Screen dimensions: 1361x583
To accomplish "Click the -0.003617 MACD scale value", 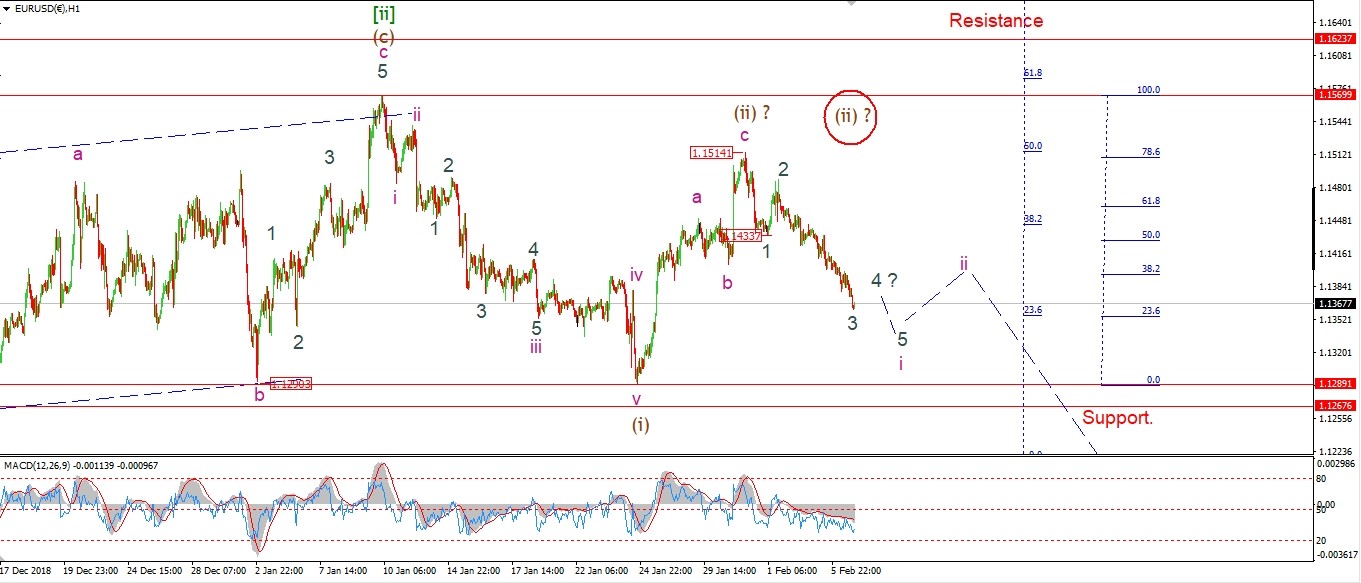I will point(1335,554).
